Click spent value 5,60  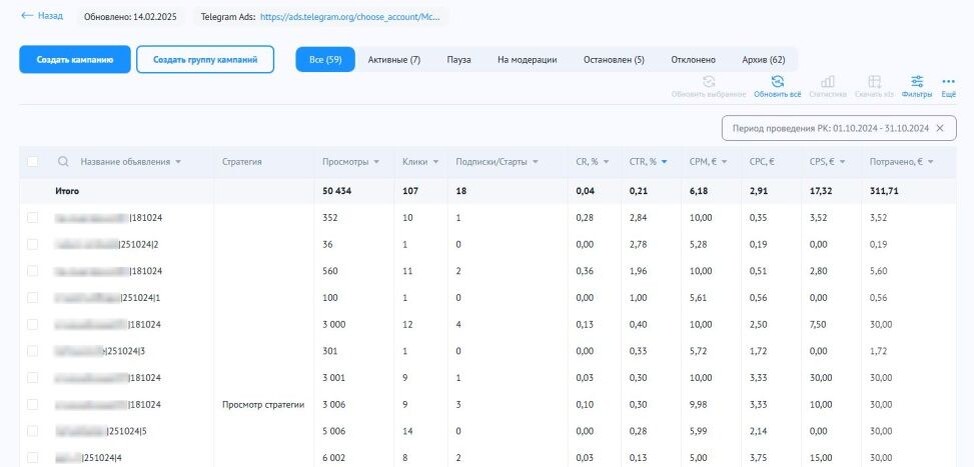coord(879,271)
